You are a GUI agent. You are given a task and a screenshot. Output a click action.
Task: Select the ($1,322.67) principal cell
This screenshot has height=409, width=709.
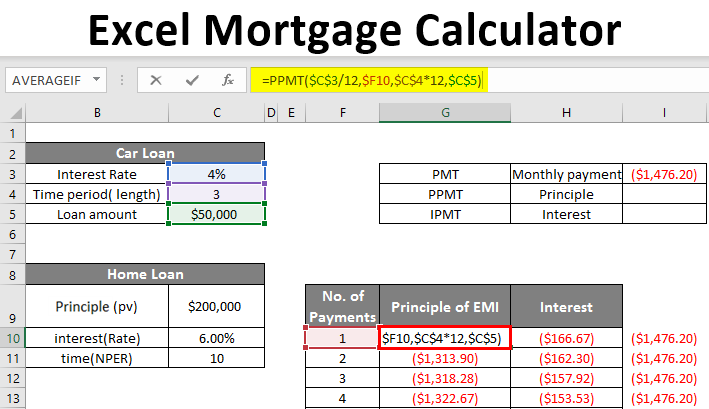445,398
